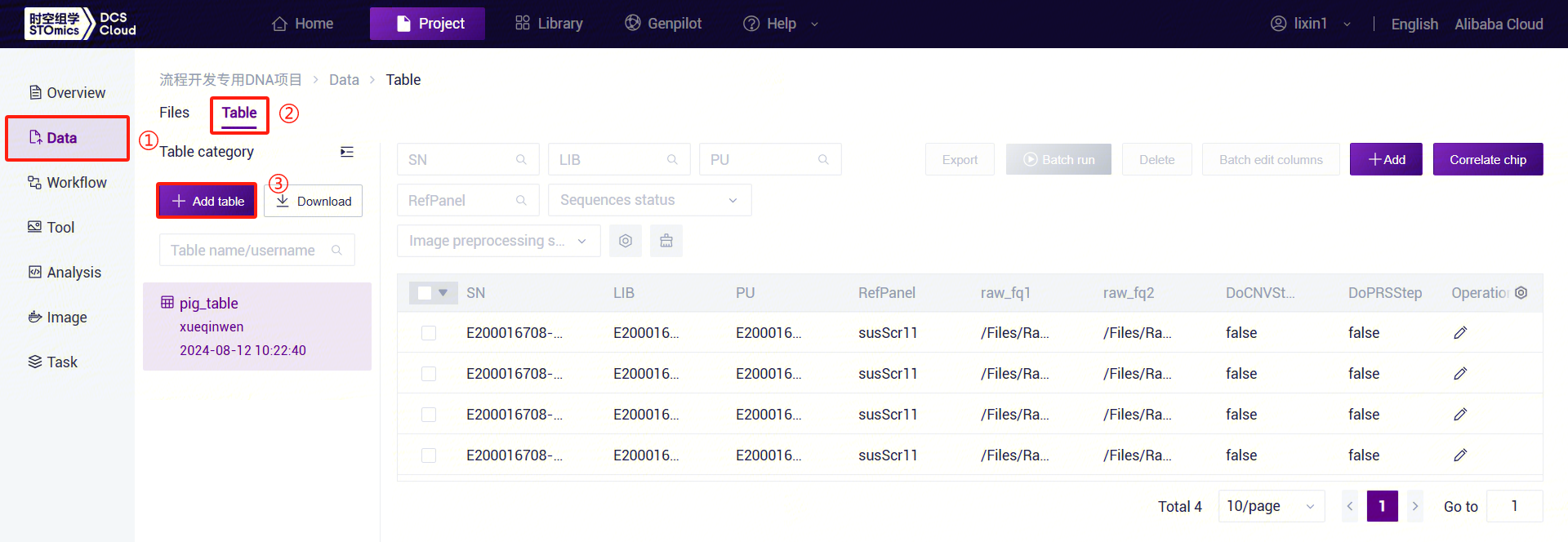The width and height of the screenshot is (1568, 542).
Task: Click the Delete button
Action: [x=1157, y=159]
